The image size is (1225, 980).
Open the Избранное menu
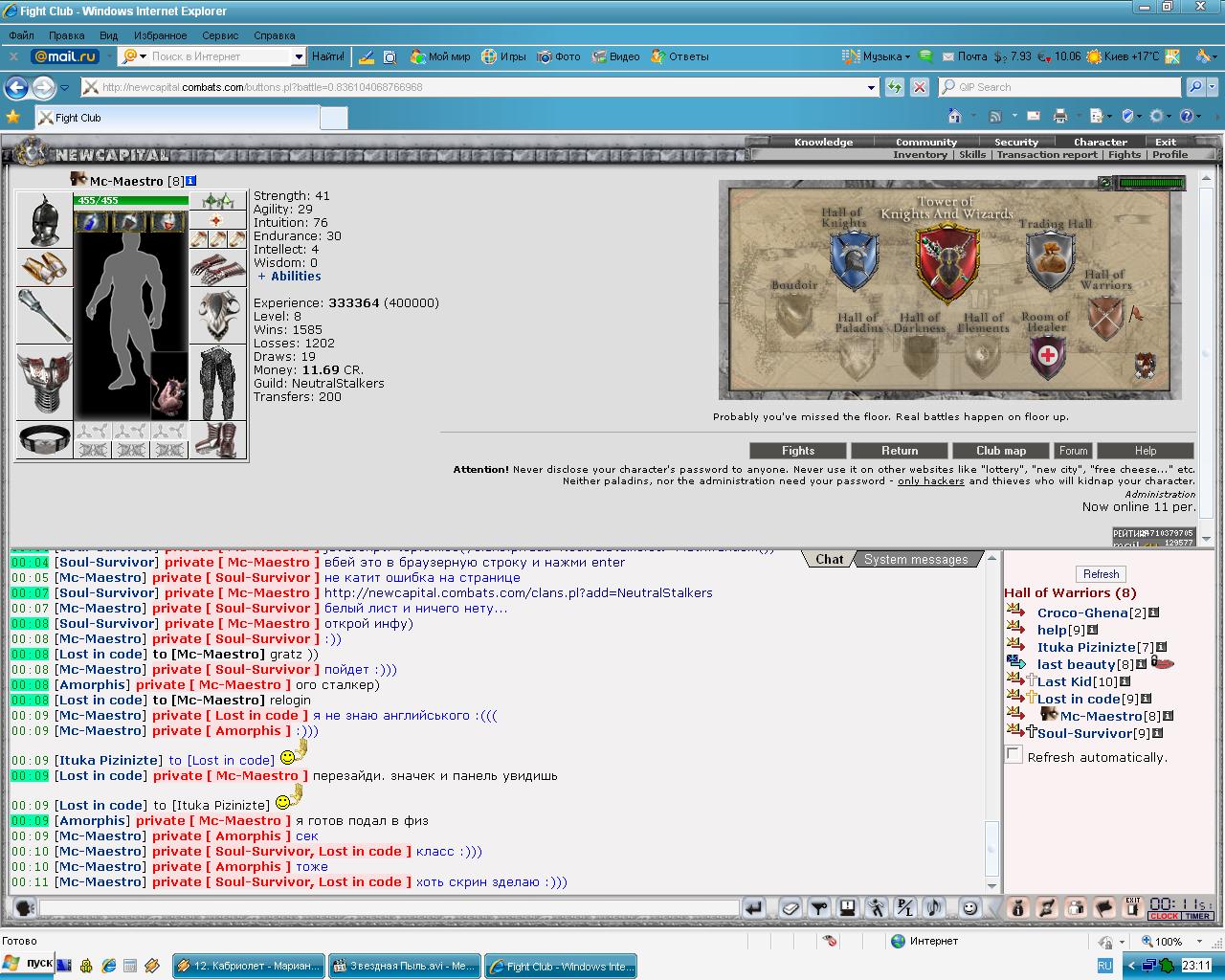pyautogui.click(x=160, y=35)
